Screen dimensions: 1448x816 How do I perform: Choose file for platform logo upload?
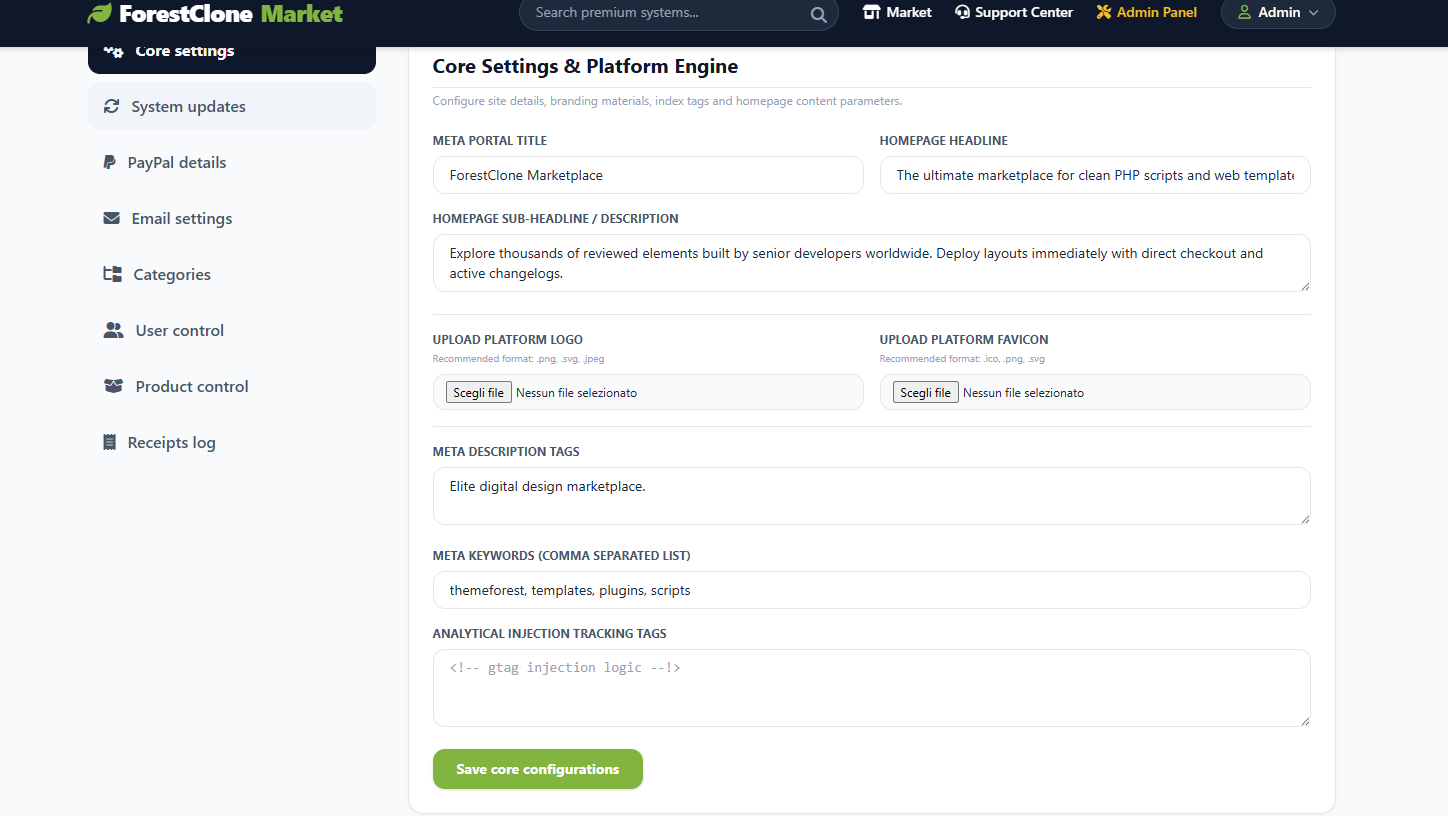click(x=479, y=392)
